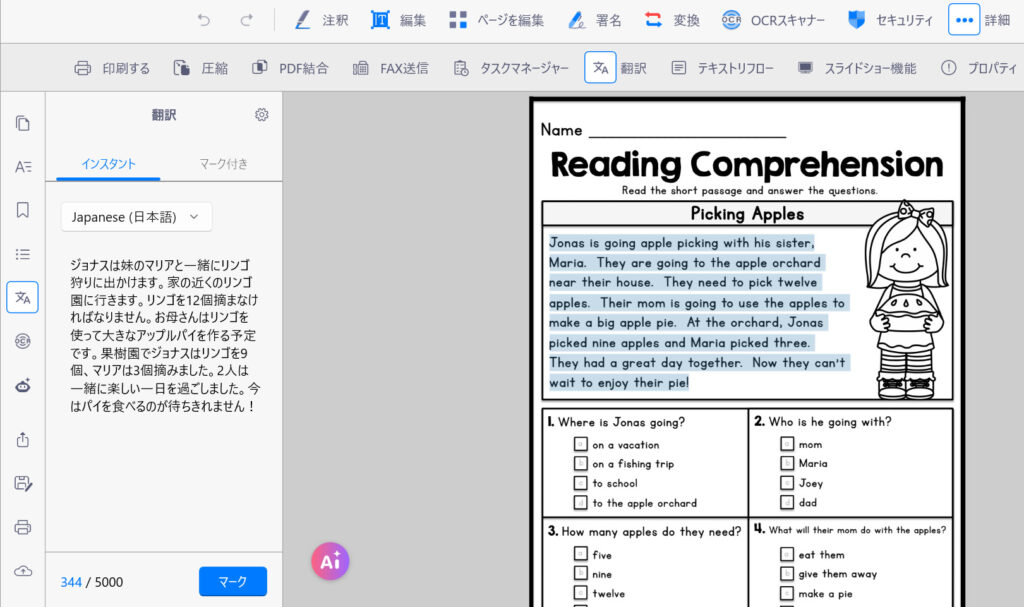Check 'Maria' checkbox in question 2
Screen dimensions: 1024x607
click(787, 463)
